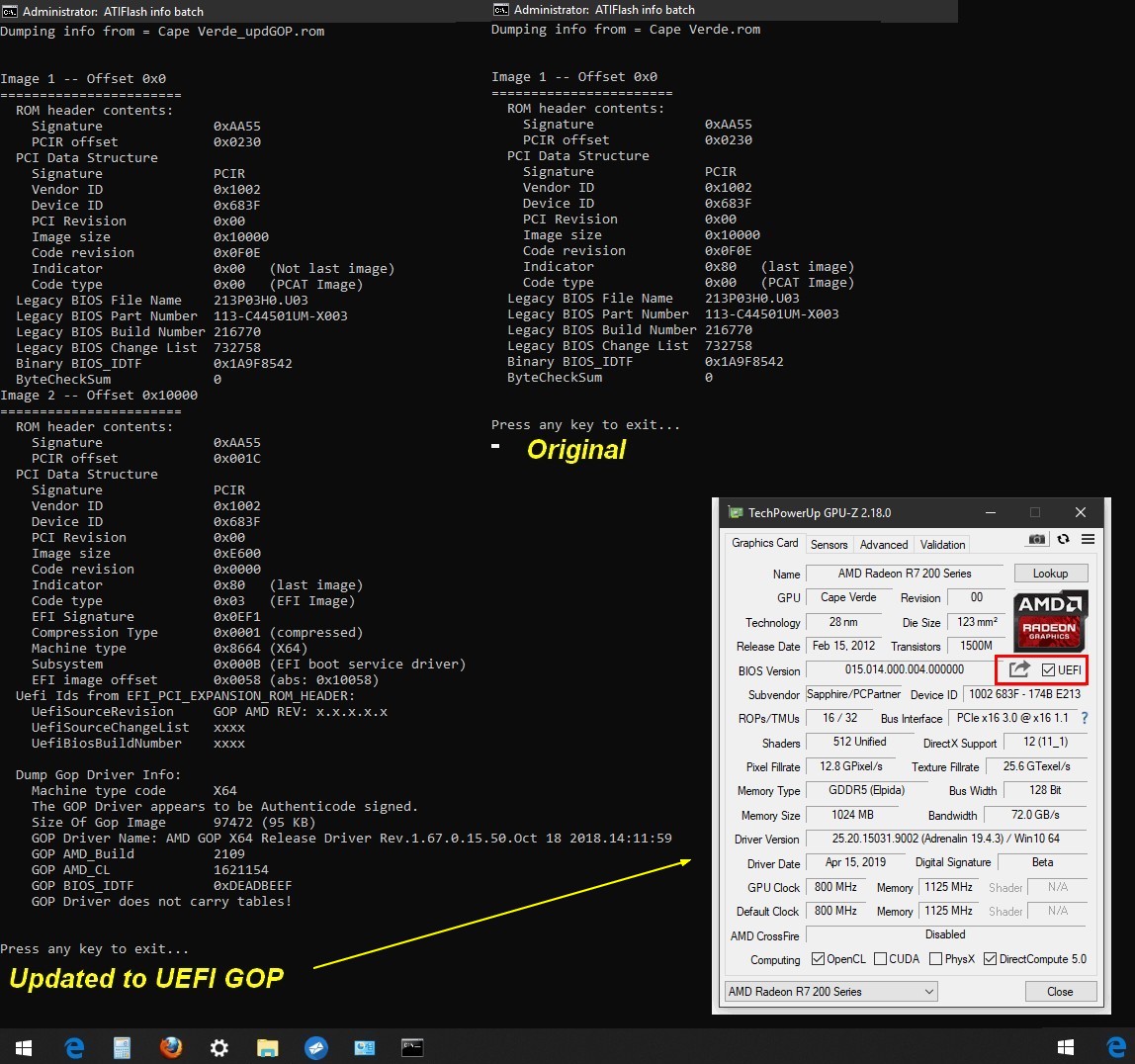The image size is (1135, 1064).
Task: Open Settings gear on taskbar
Action: [218, 1047]
